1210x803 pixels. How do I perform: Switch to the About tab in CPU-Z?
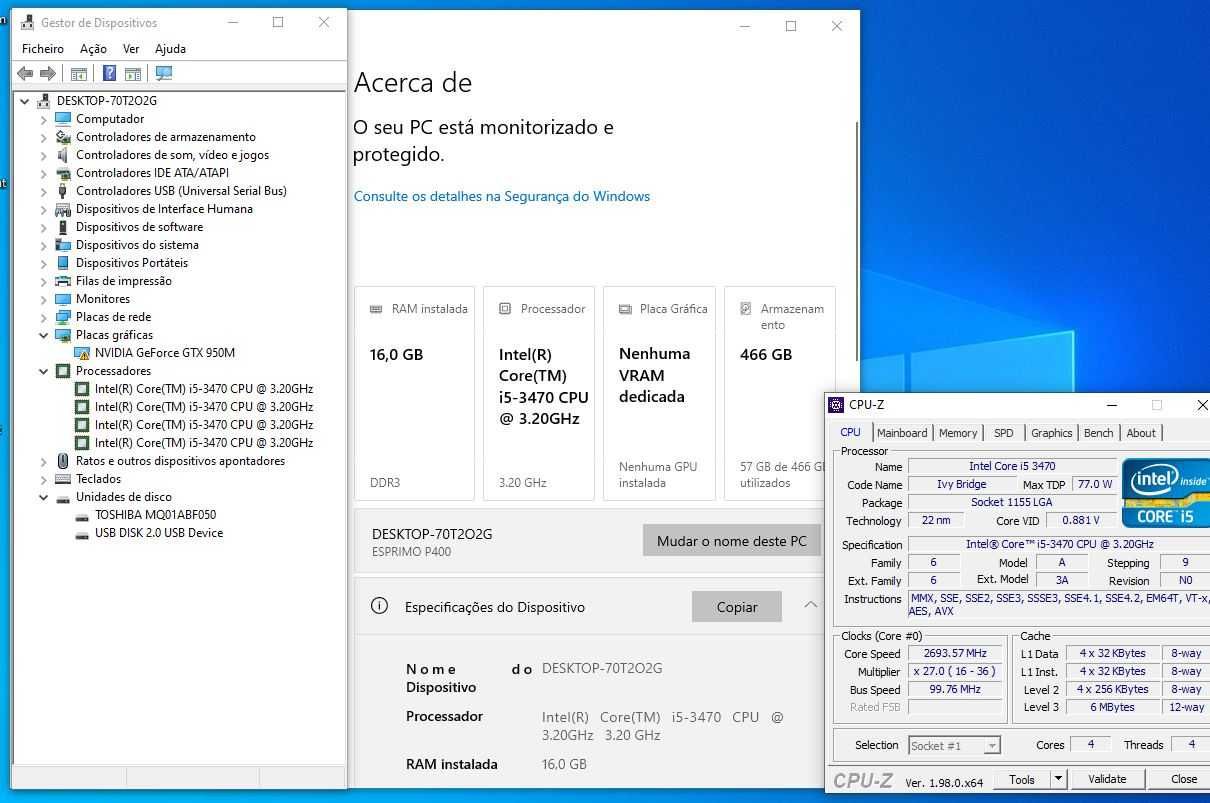click(x=1141, y=433)
